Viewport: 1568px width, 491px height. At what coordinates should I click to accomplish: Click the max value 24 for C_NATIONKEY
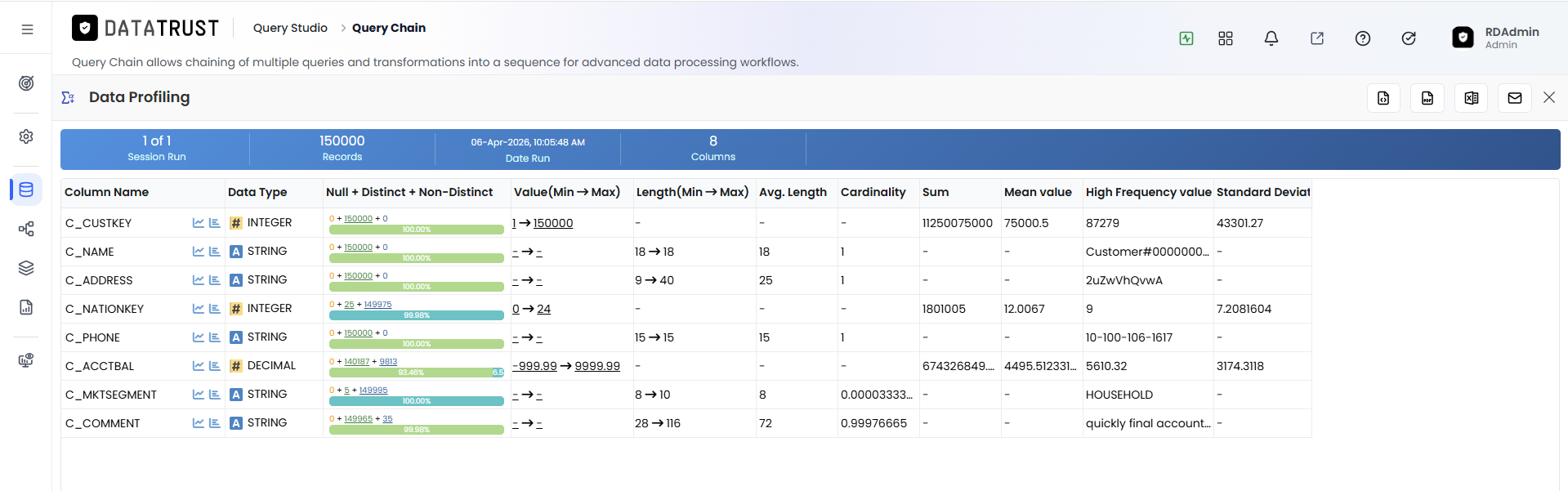tap(544, 309)
